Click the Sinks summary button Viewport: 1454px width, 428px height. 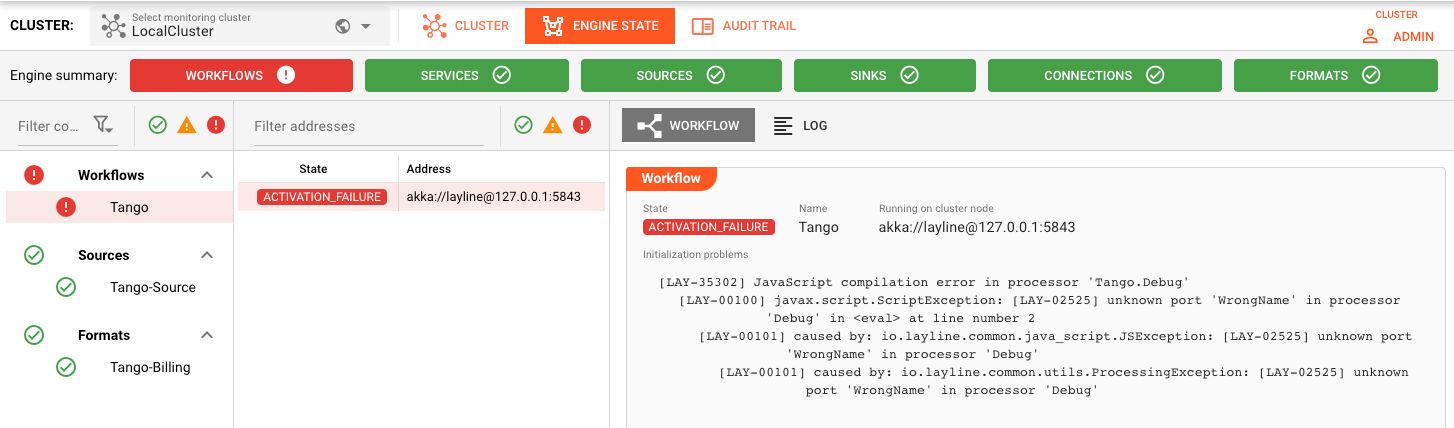(884, 75)
